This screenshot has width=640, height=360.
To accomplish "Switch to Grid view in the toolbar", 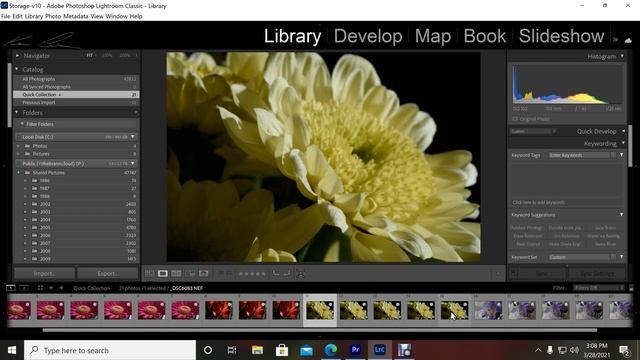I will (x=149, y=273).
